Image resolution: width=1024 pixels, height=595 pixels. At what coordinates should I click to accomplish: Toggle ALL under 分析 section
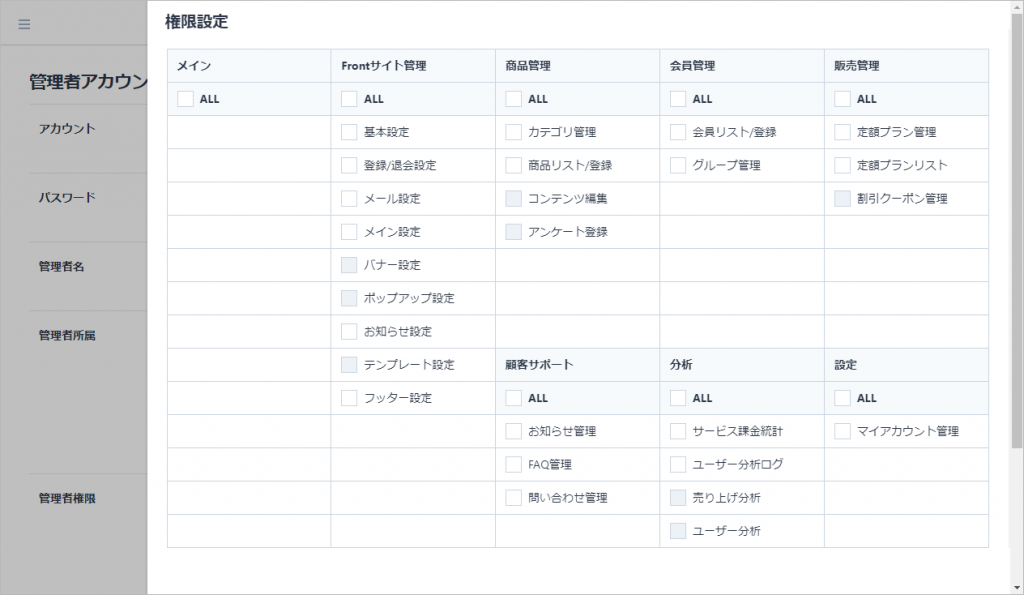678,398
